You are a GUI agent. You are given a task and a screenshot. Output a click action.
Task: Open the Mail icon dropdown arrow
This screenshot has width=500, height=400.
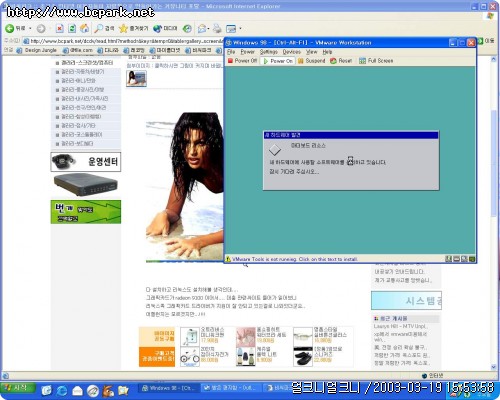[208, 29]
